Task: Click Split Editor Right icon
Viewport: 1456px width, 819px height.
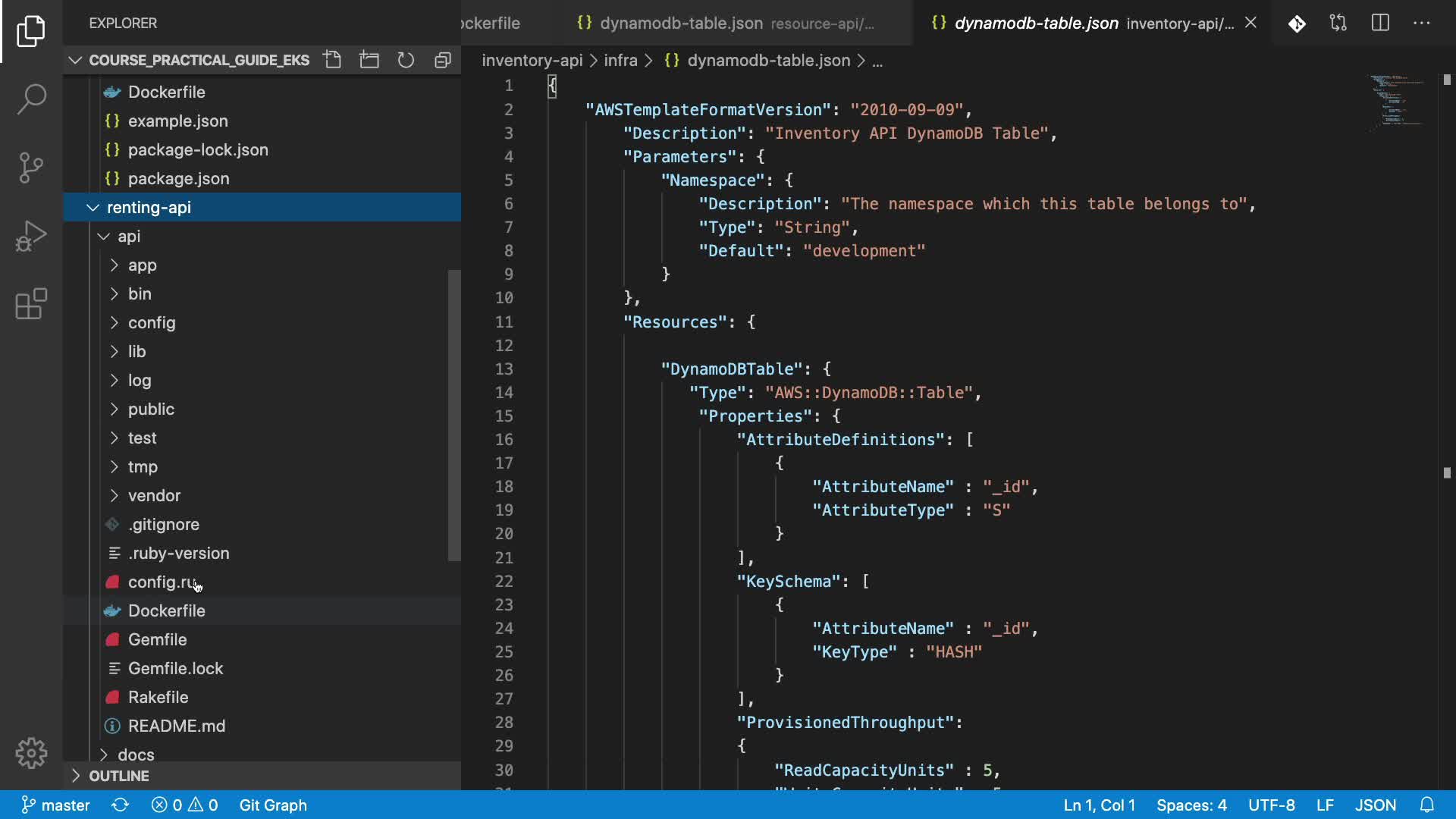Action: point(1380,23)
